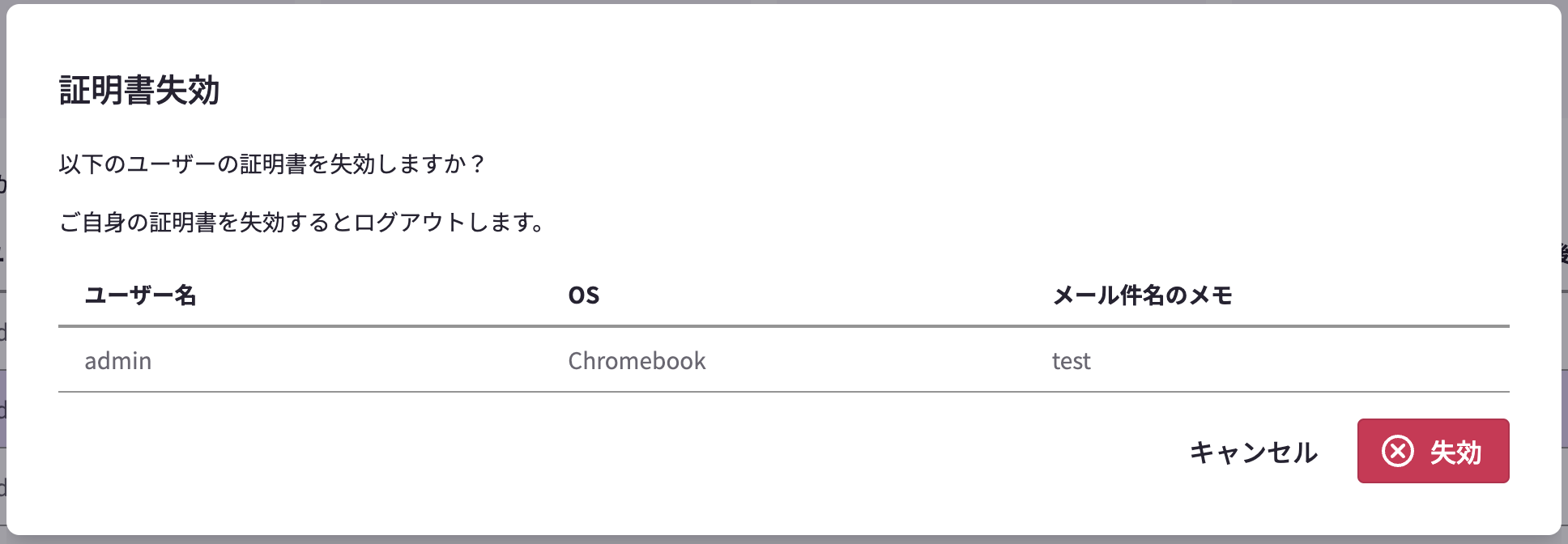Click the 失効 text label on red button
Image resolution: width=1568 pixels, height=544 pixels.
(x=1455, y=452)
